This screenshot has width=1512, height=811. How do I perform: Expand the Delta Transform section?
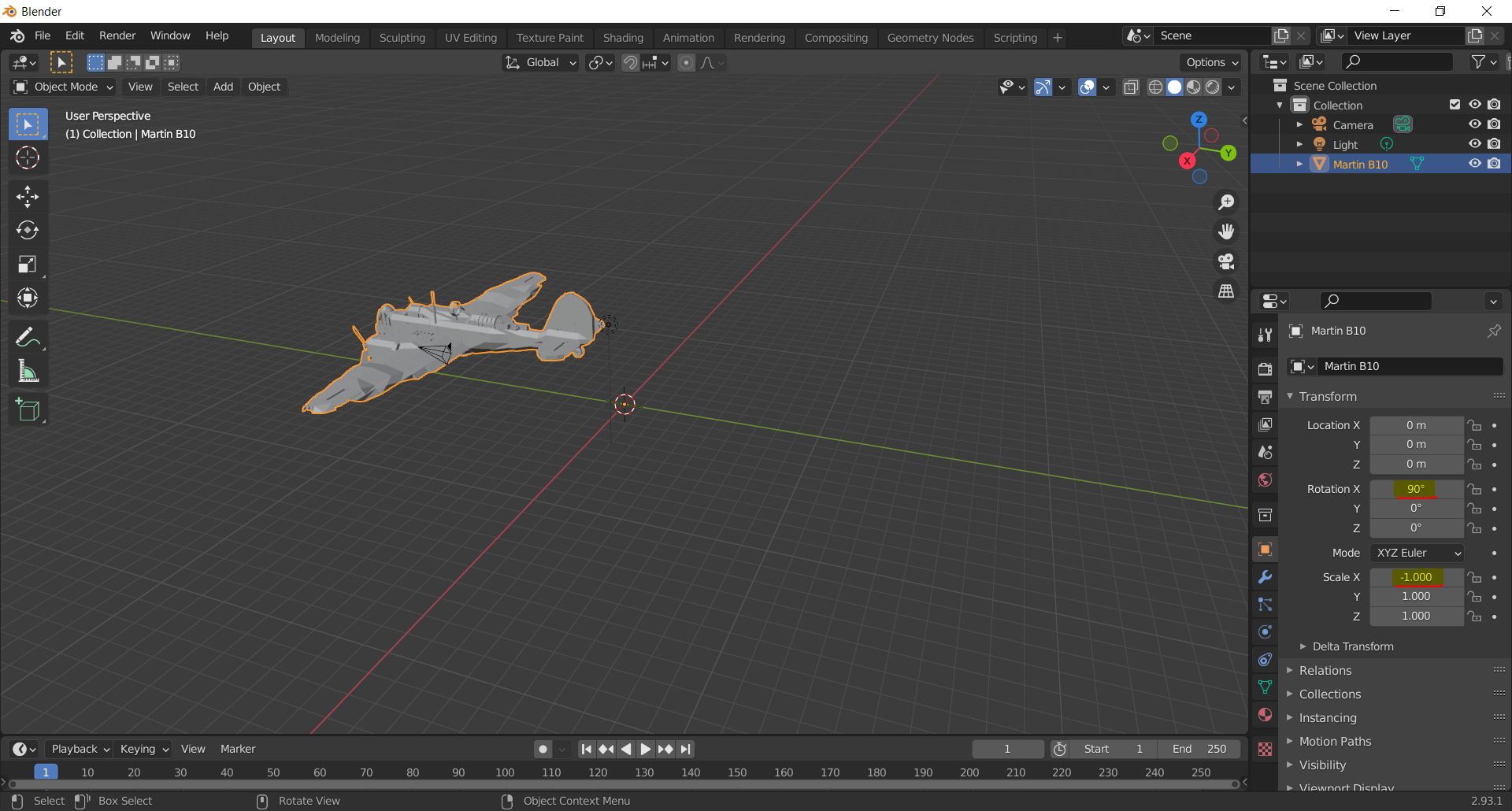click(x=1352, y=646)
